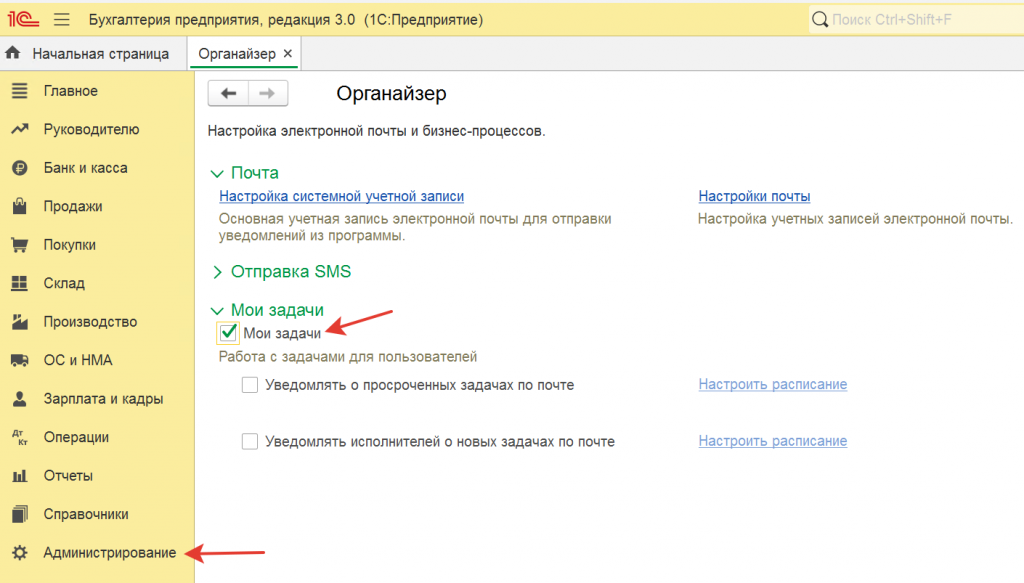Collapse the Мои задачи section
This screenshot has width=1024, height=583.
coord(217,311)
